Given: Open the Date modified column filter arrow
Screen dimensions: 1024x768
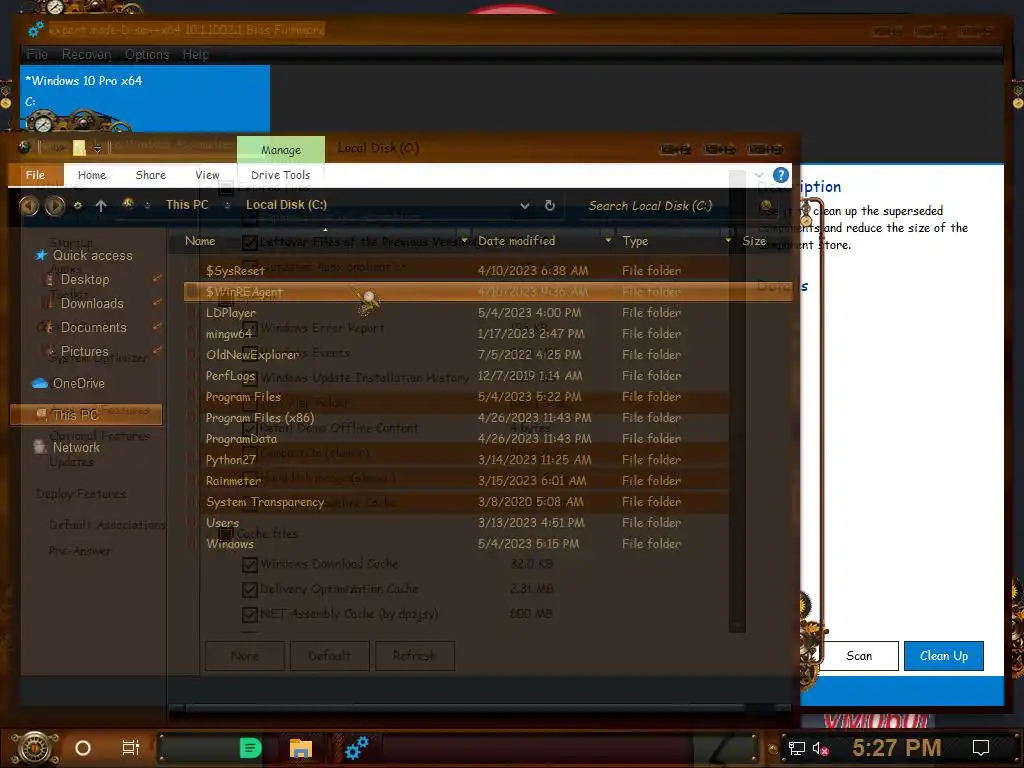Looking at the screenshot, I should point(608,240).
